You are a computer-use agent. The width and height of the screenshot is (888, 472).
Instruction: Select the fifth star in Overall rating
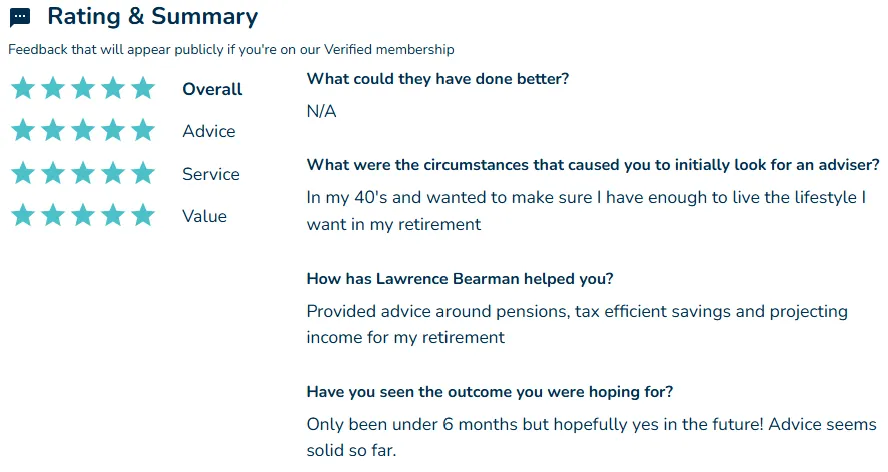point(143,88)
